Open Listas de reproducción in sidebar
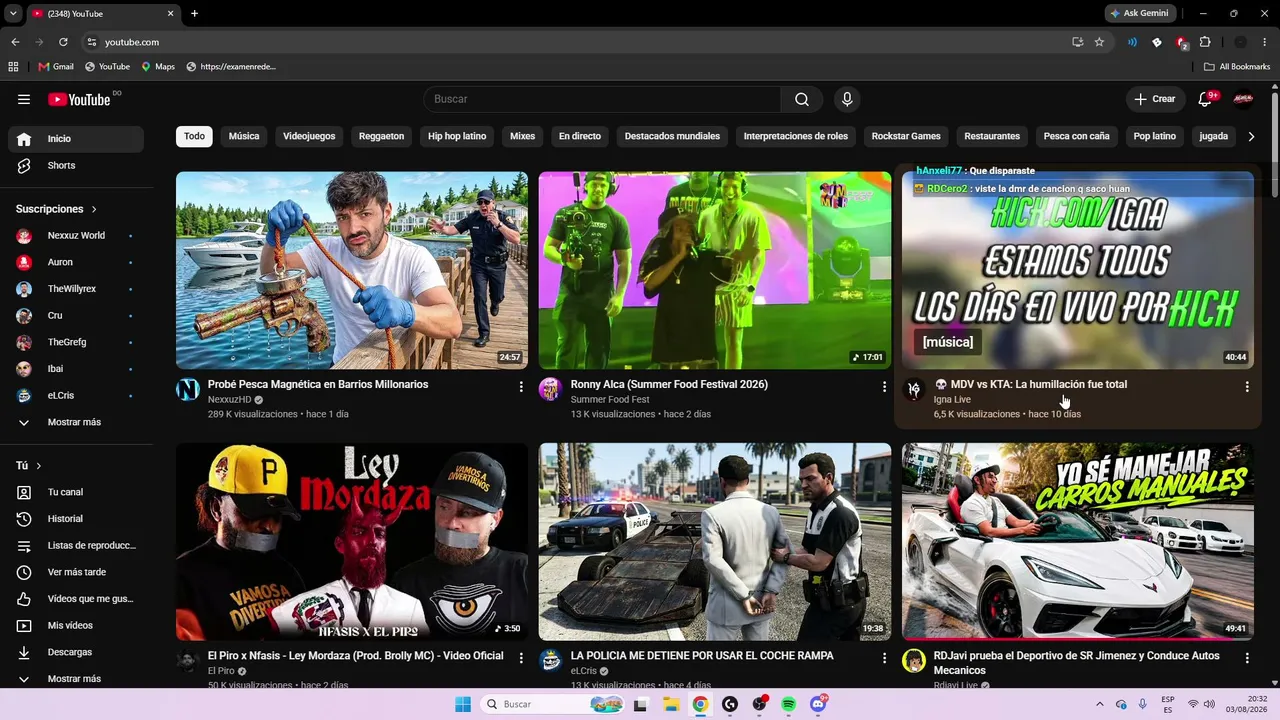 76,546
